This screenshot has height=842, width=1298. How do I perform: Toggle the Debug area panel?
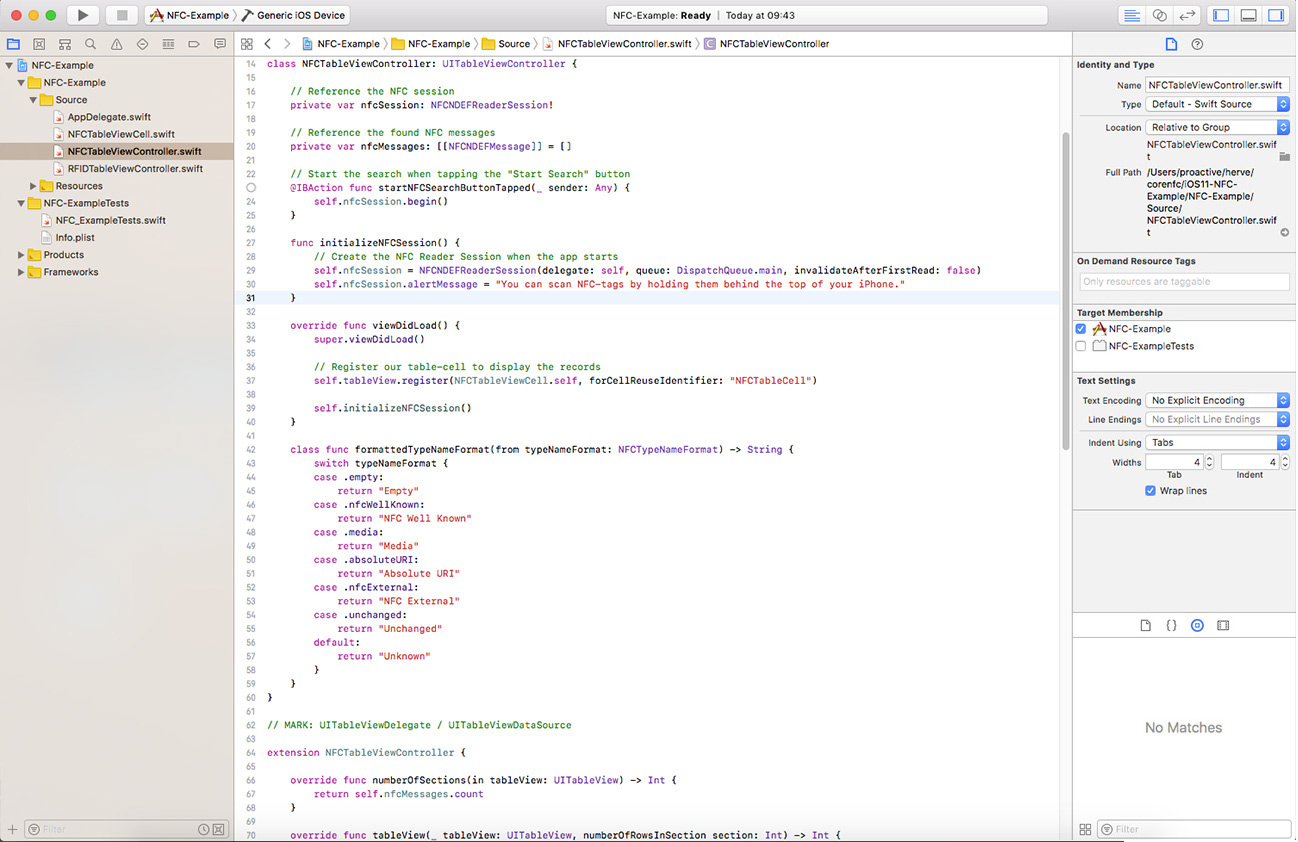[x=1248, y=15]
